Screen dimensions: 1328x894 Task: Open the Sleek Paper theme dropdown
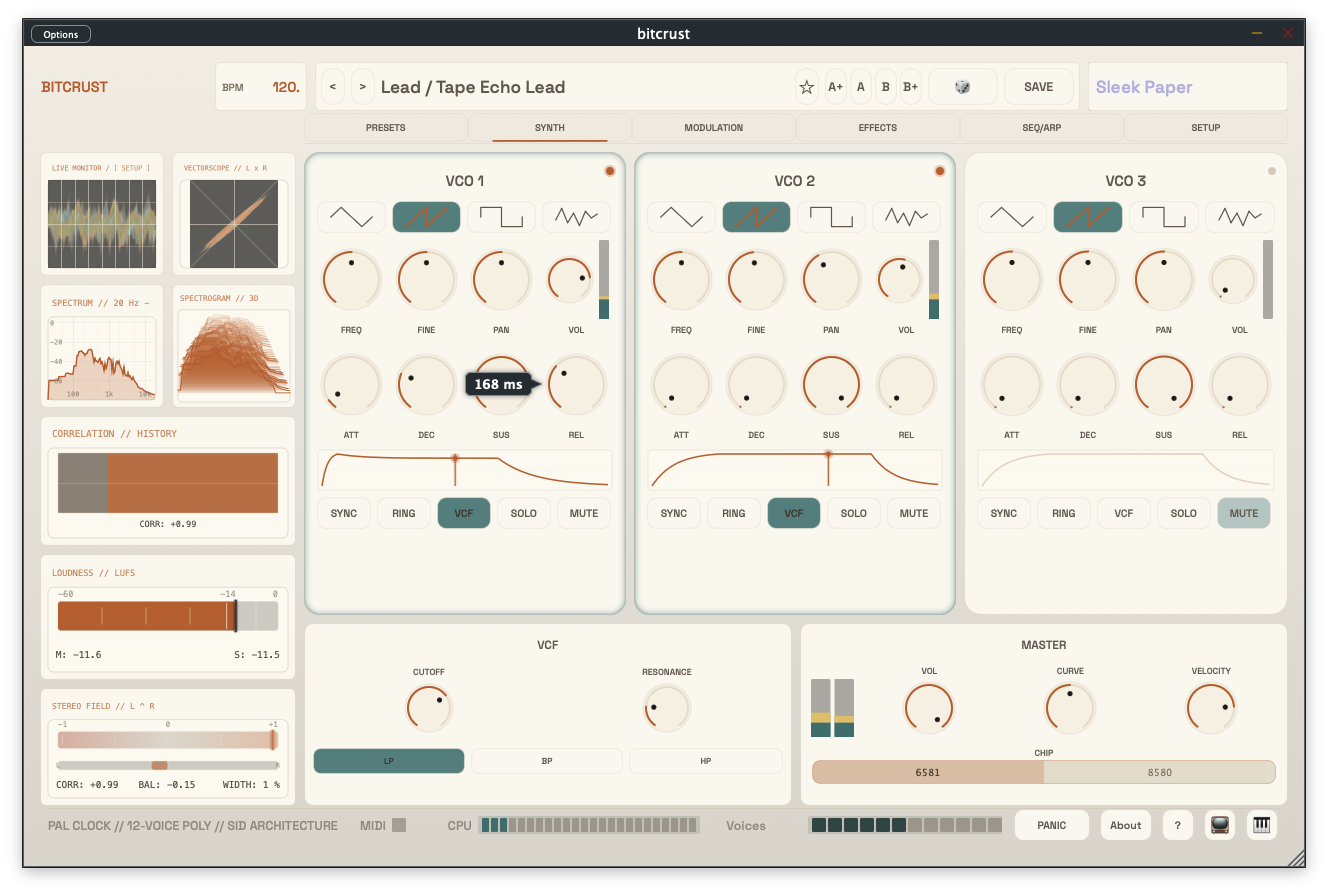[1187, 87]
